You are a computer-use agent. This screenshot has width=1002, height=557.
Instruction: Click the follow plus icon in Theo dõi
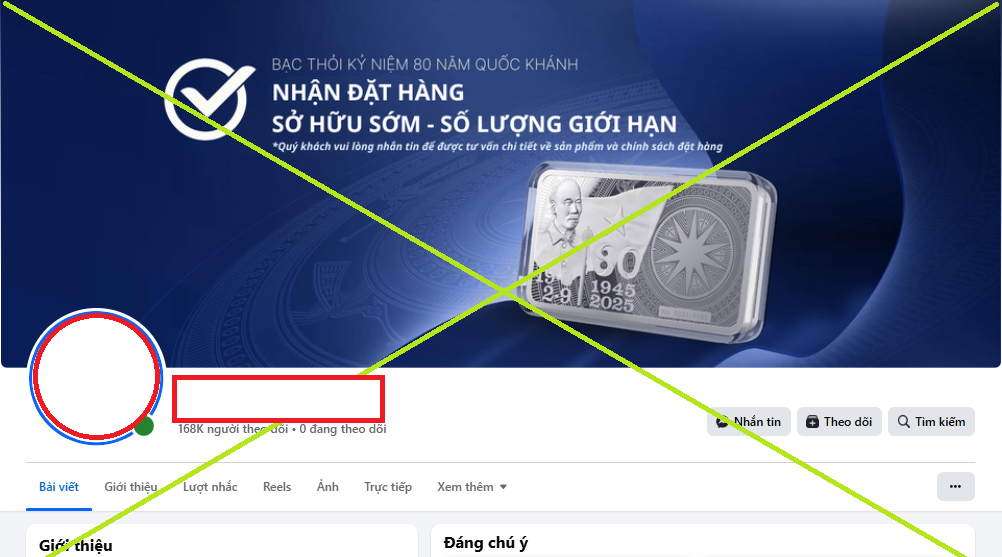point(812,422)
